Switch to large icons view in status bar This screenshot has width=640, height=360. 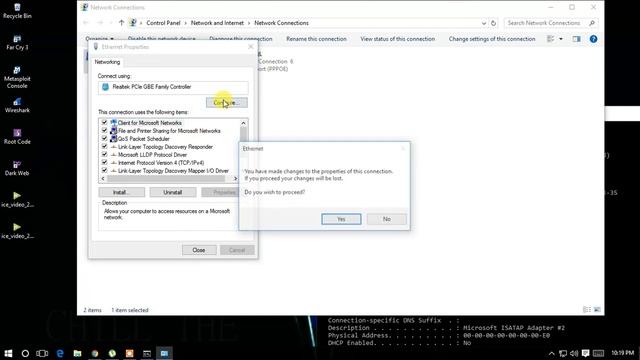pyautogui.click(x=597, y=310)
